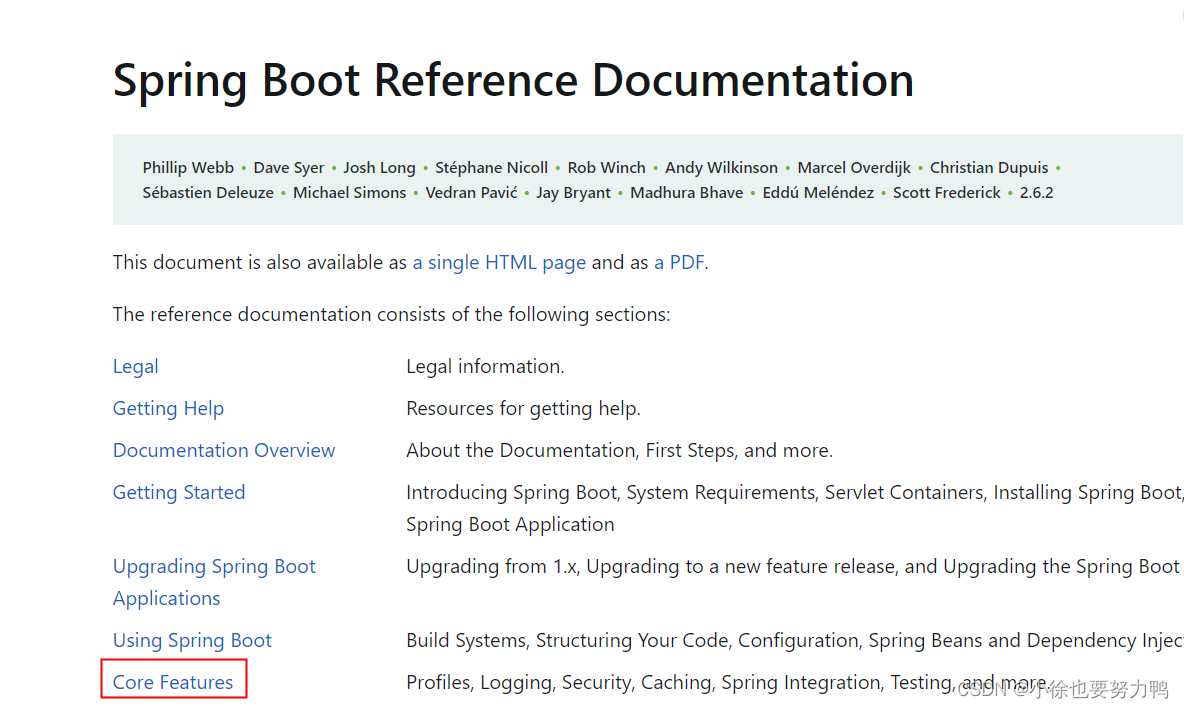Click author name Scott Frederick
1184x708 pixels.
[x=946, y=192]
